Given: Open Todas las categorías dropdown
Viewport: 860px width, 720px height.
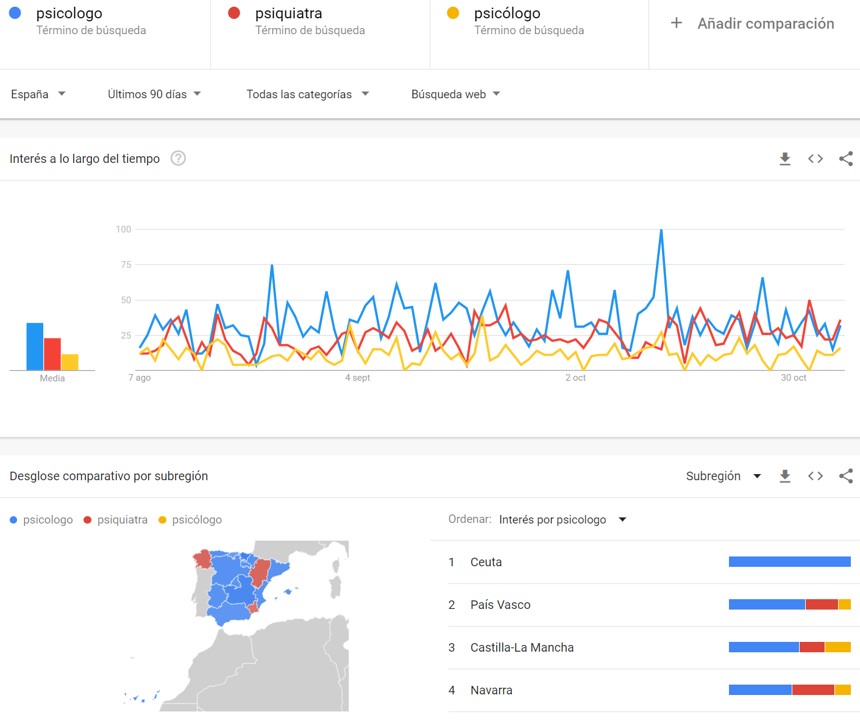Looking at the screenshot, I should click(307, 94).
